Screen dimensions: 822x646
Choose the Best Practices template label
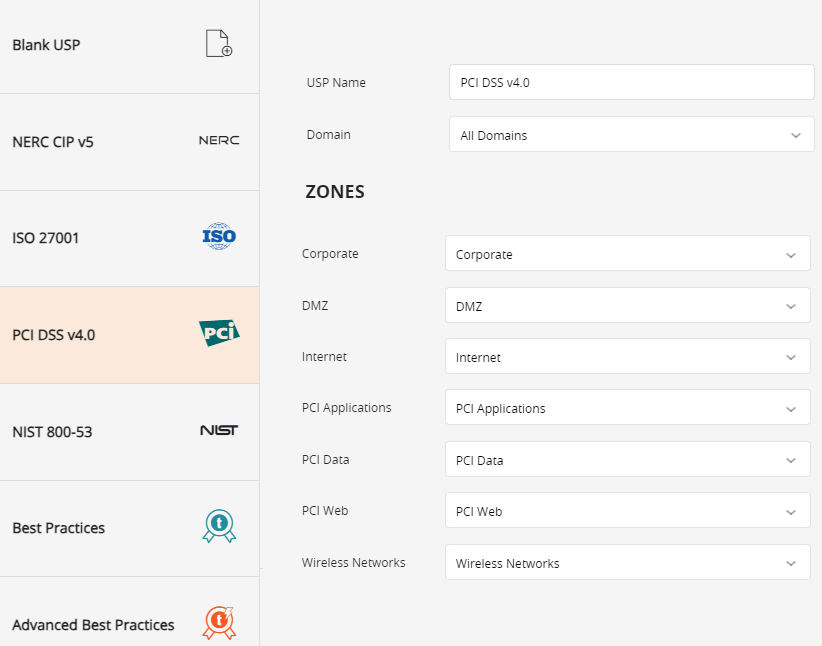click(x=58, y=528)
